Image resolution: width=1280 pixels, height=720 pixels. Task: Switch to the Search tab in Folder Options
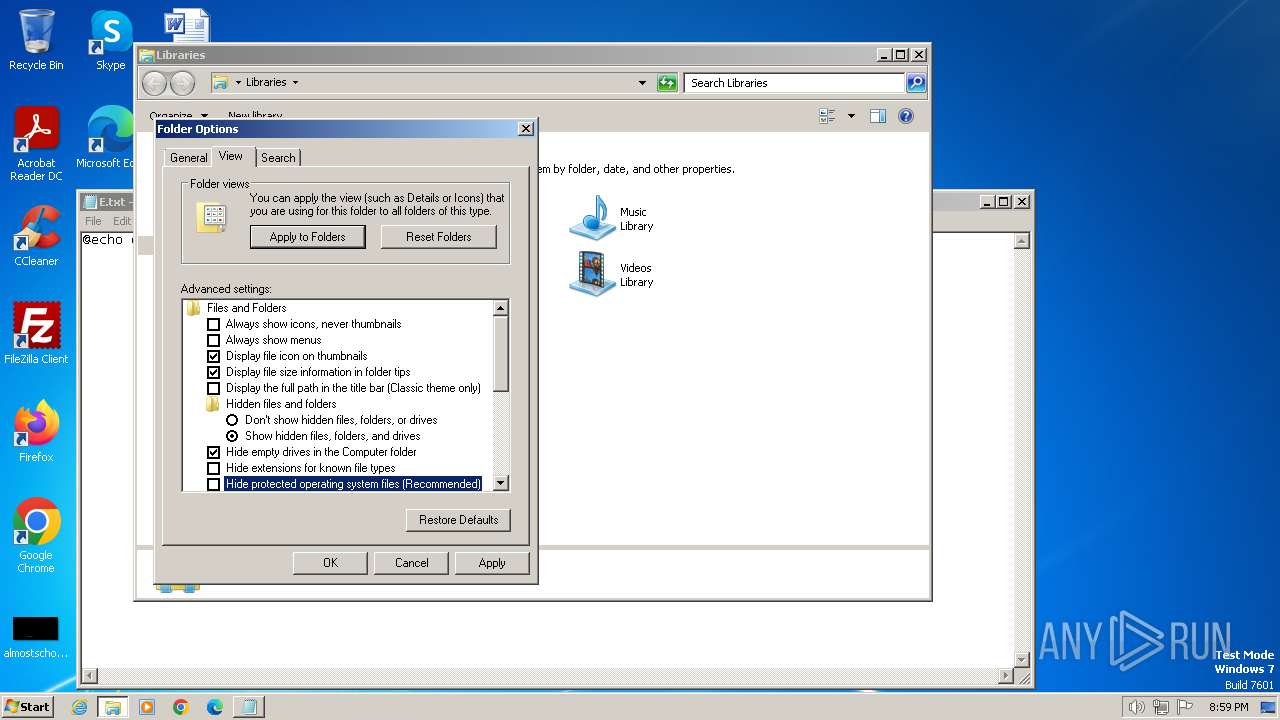point(278,158)
